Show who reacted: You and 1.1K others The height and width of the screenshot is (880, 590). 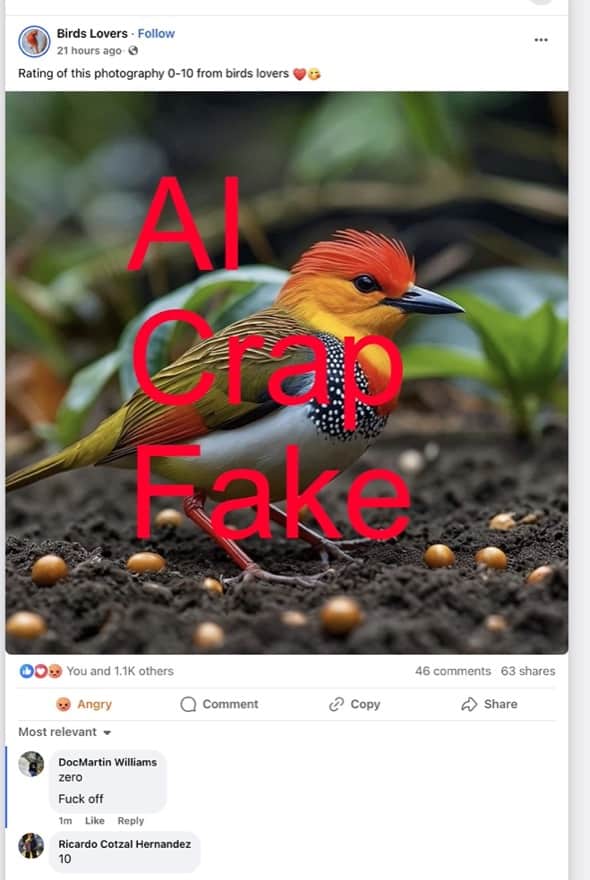click(120, 671)
